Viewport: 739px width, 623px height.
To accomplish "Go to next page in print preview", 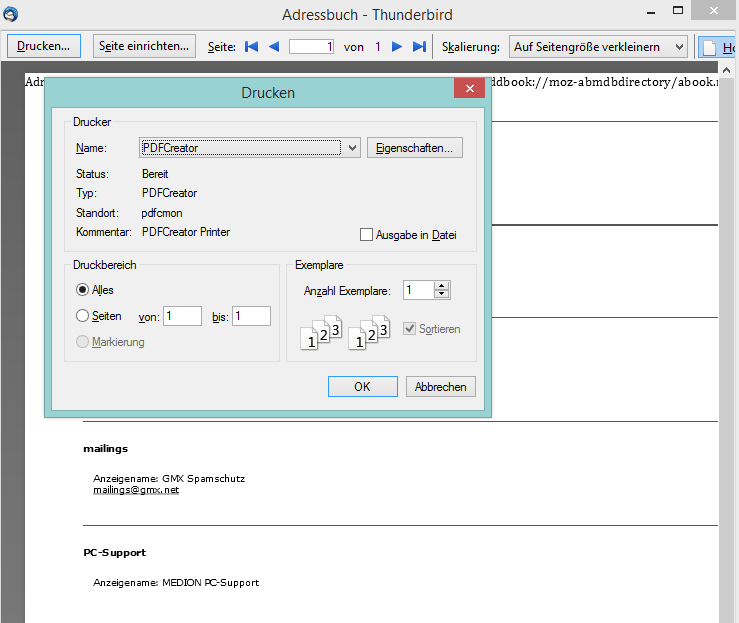I will (397, 46).
